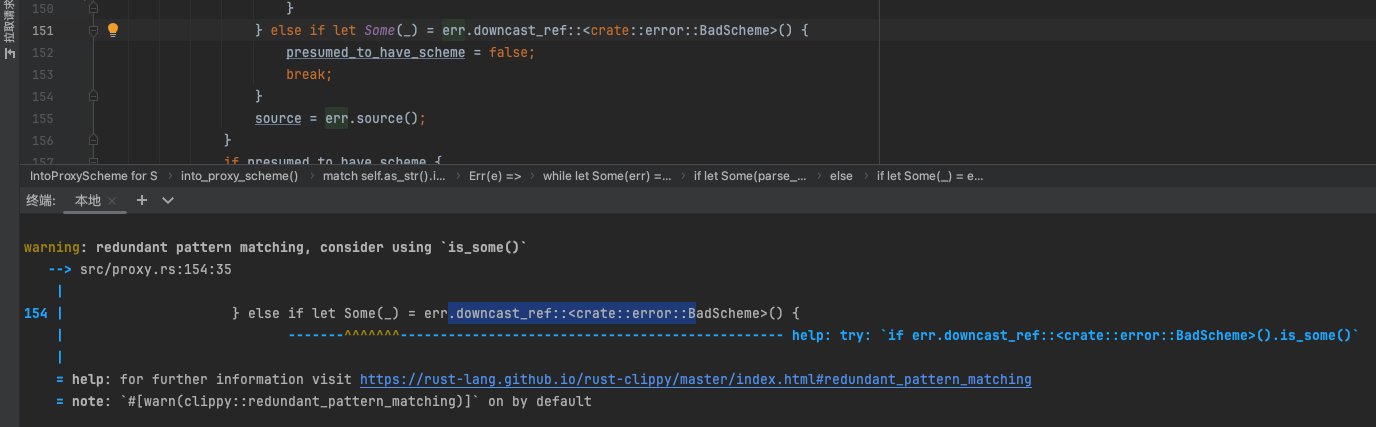Click the 'else' breadcrumb item
Image resolution: width=1376 pixels, height=427 pixels.
pos(840,176)
